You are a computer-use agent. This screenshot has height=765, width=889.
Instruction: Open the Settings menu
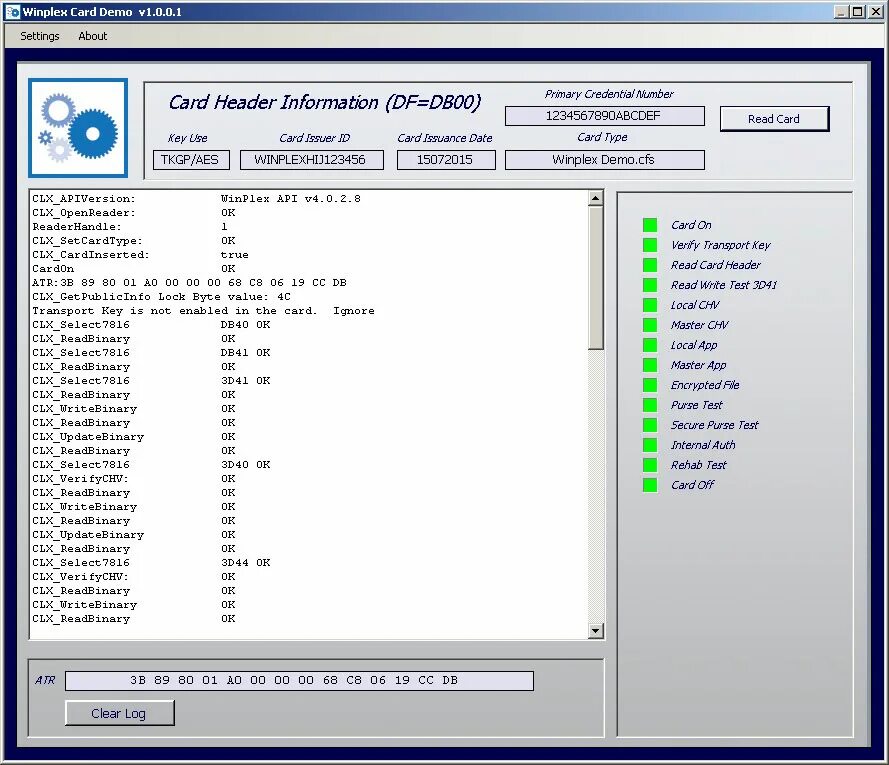tap(40, 36)
